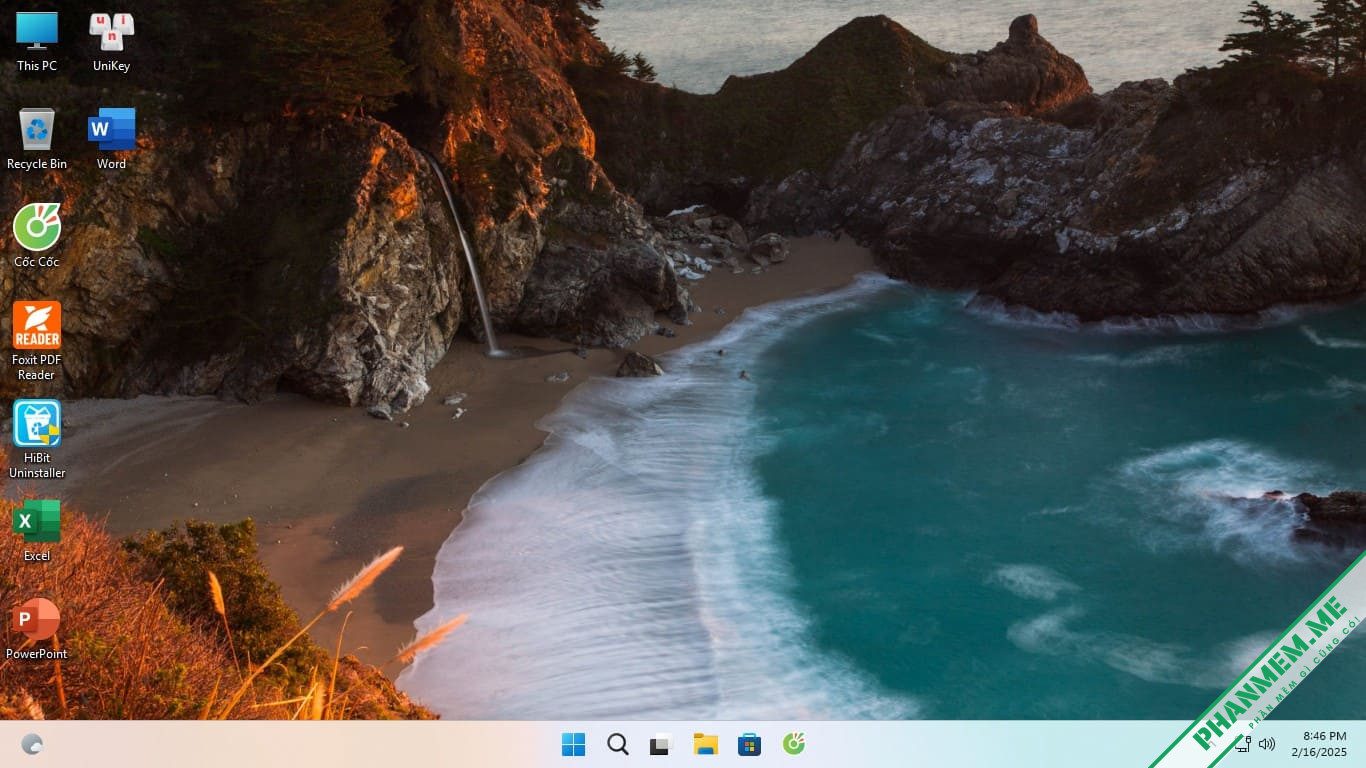Select the Word desktop shortcut
This screenshot has height=768, width=1366.
111,139
